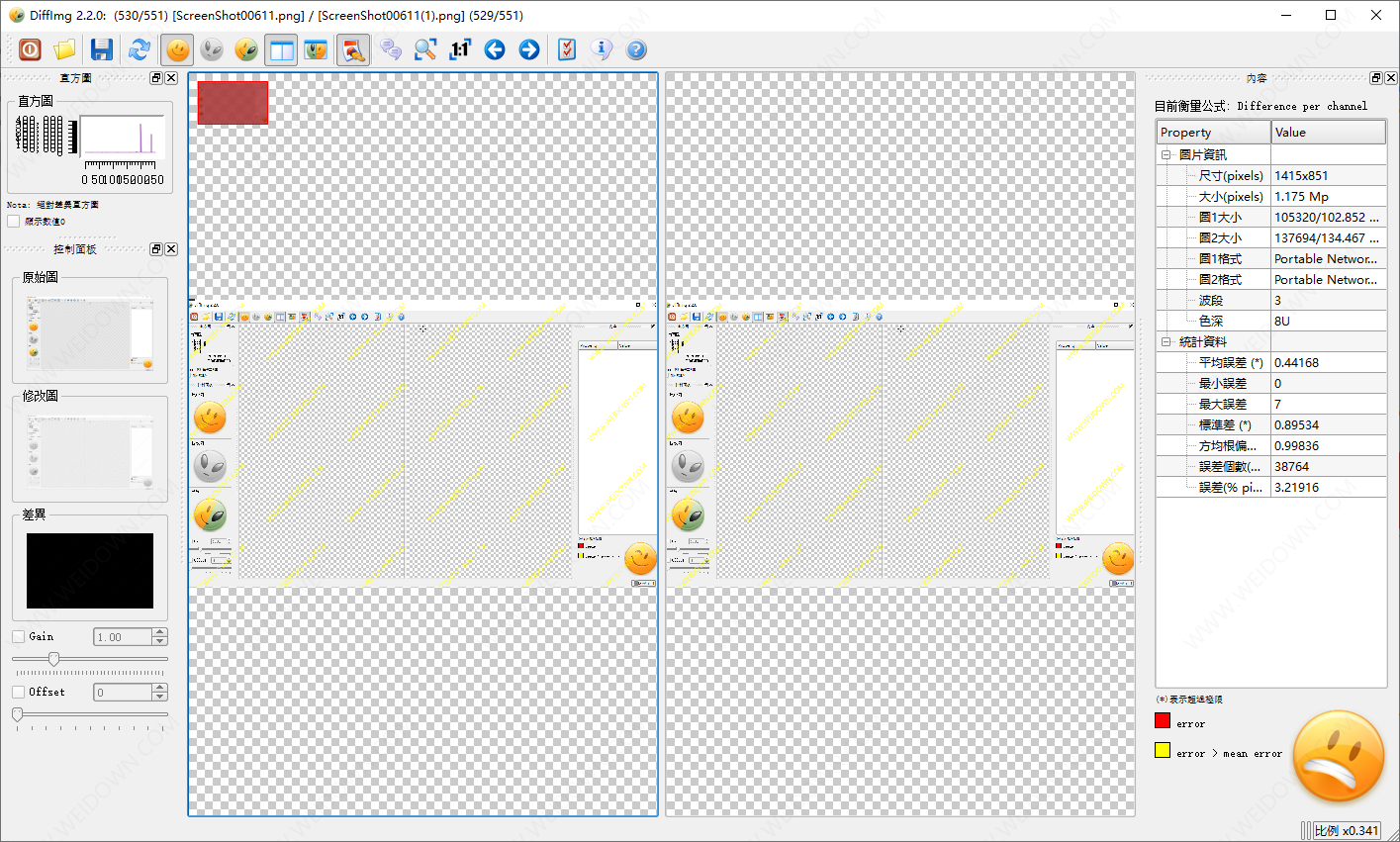
Task: Select the 圖1大小 row
Action: click(1271, 217)
